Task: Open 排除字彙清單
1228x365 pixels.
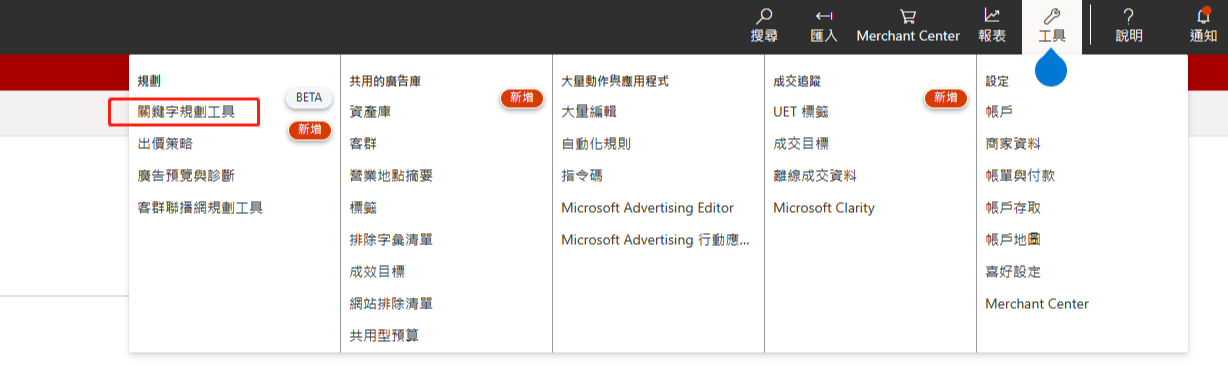Action: click(x=391, y=240)
